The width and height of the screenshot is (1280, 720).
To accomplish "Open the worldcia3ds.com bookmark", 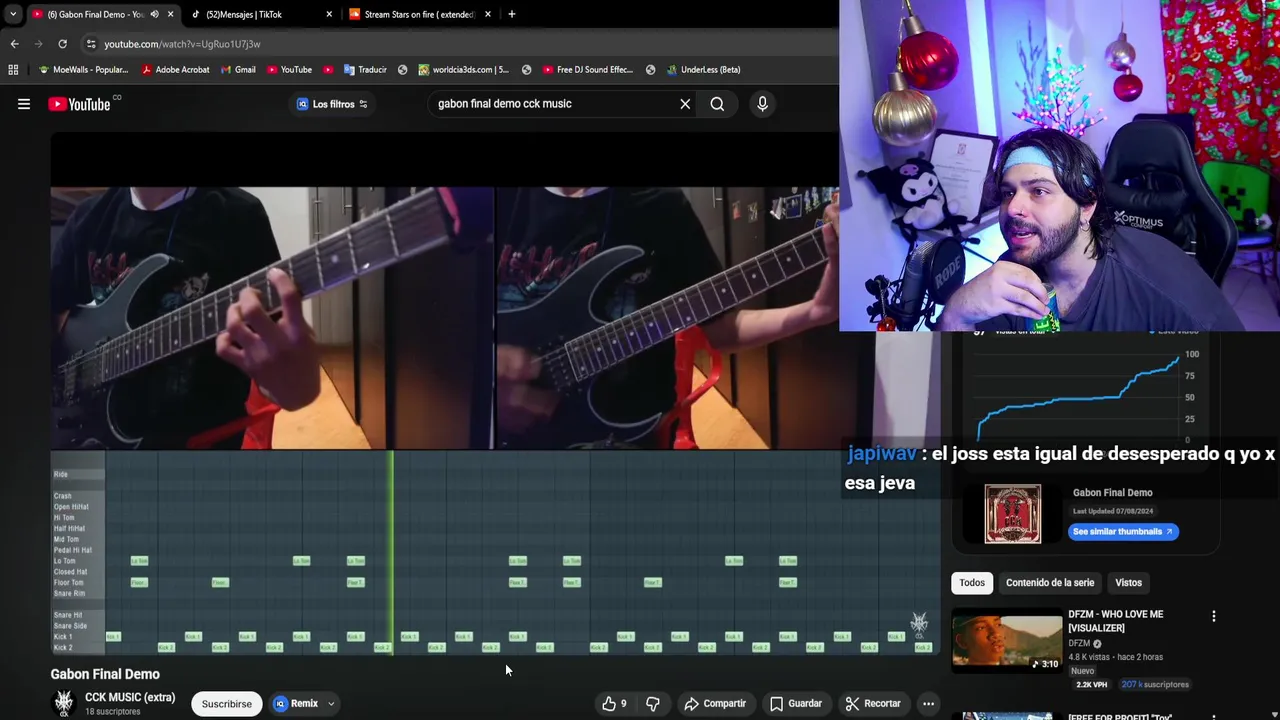I will point(463,70).
